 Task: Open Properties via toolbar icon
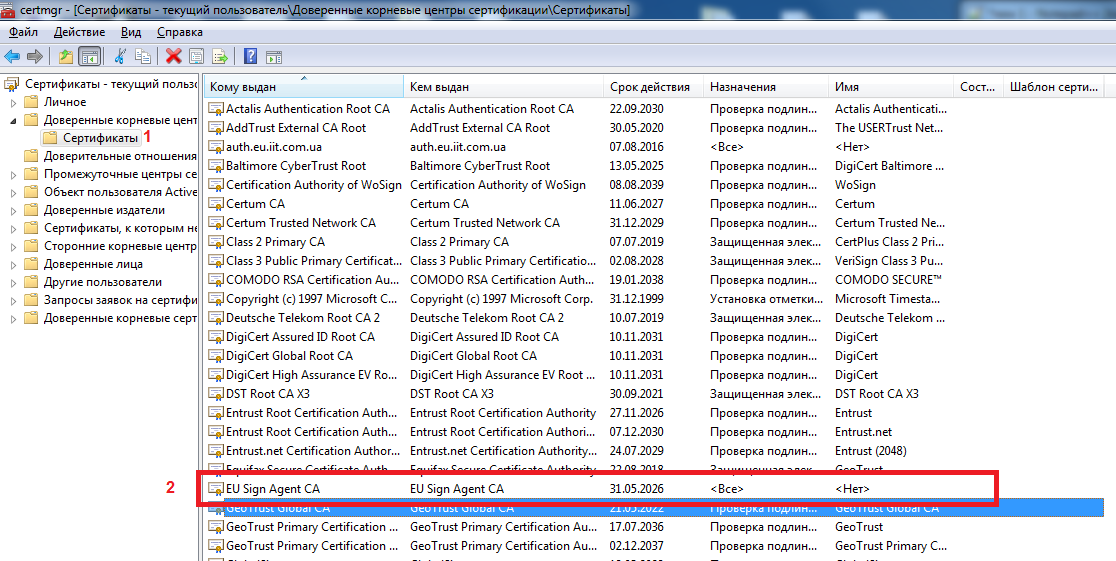pos(196,56)
